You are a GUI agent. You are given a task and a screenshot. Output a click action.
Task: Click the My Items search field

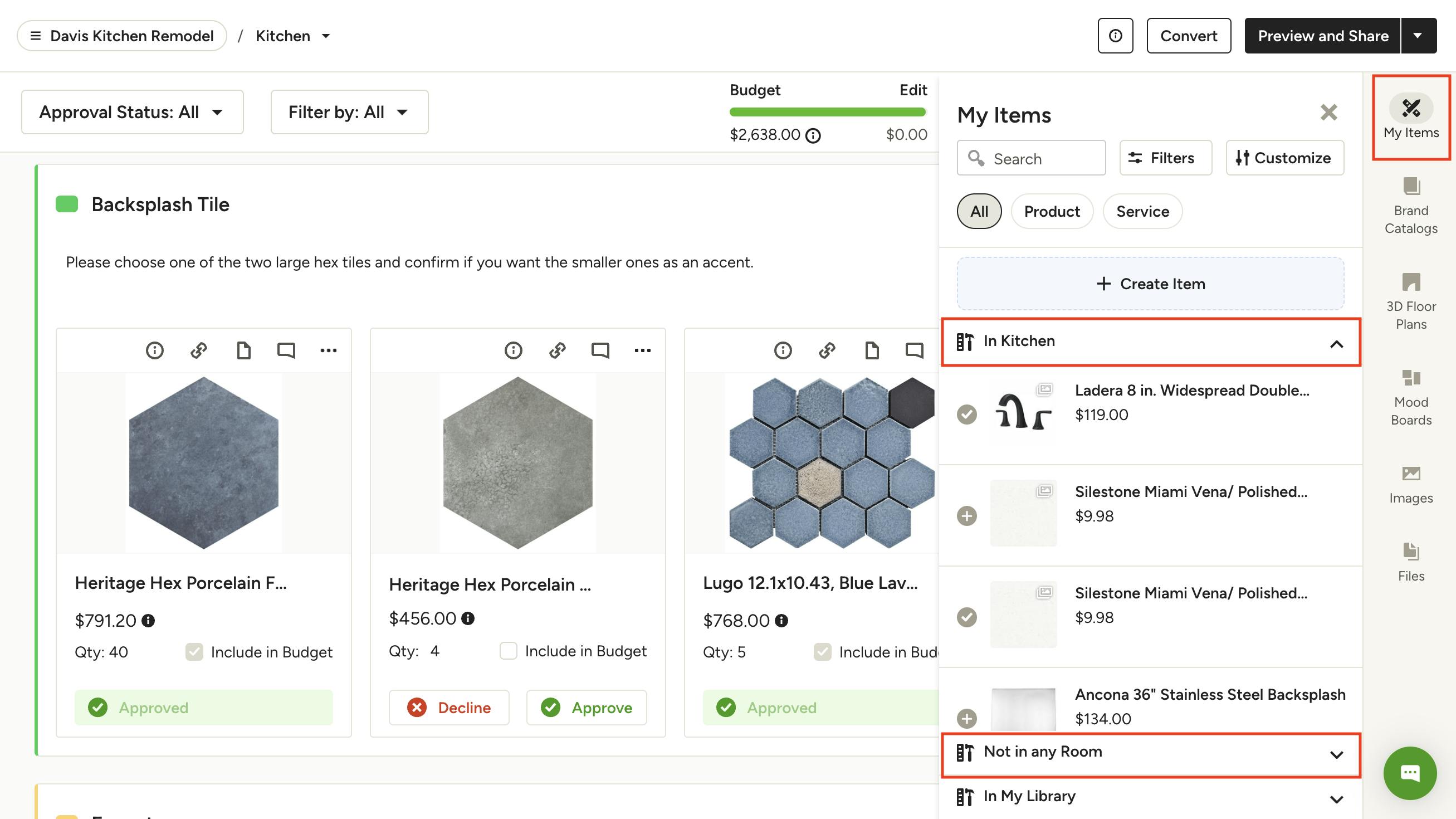click(x=1031, y=158)
